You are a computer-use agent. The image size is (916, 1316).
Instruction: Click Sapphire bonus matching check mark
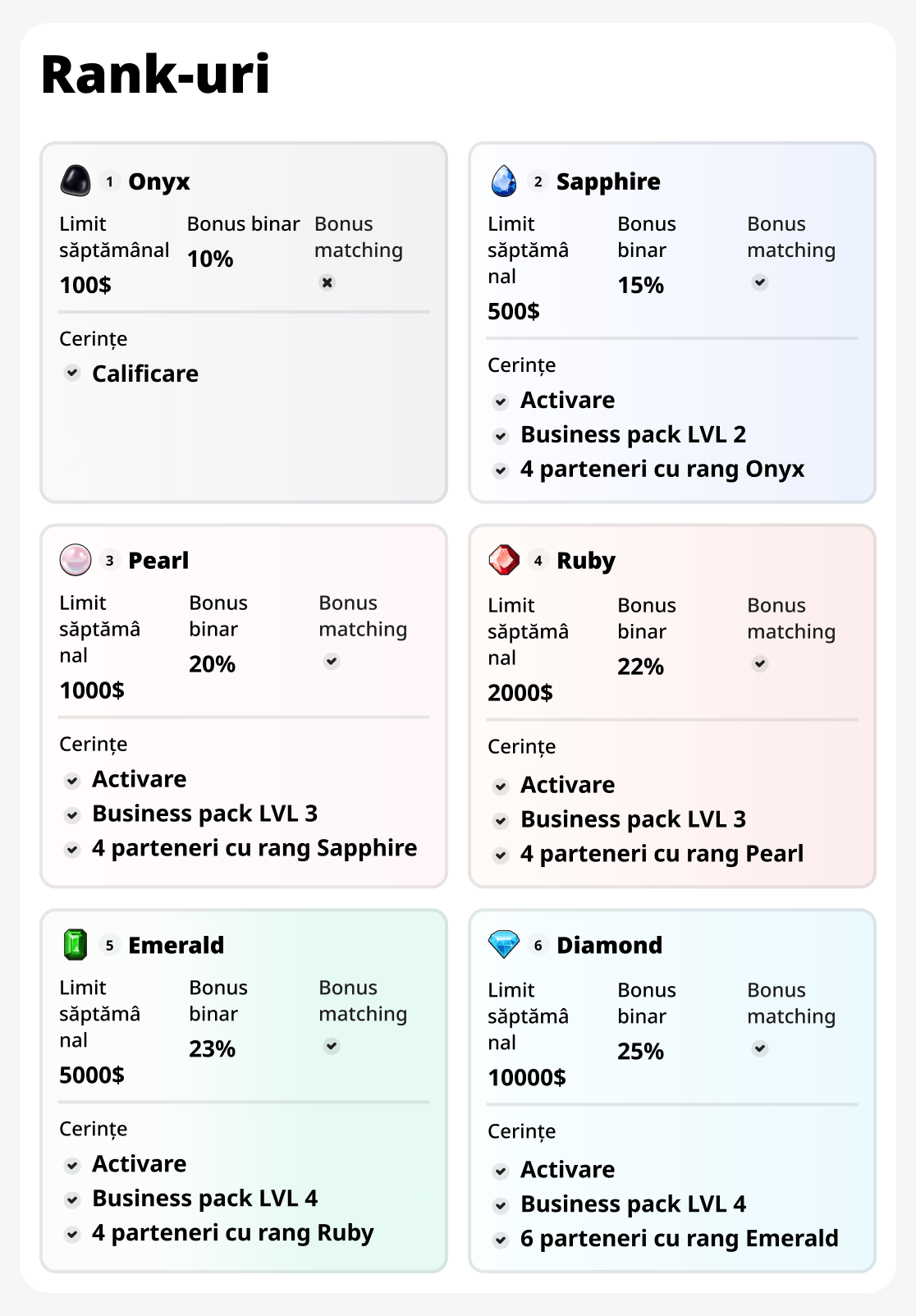760,282
